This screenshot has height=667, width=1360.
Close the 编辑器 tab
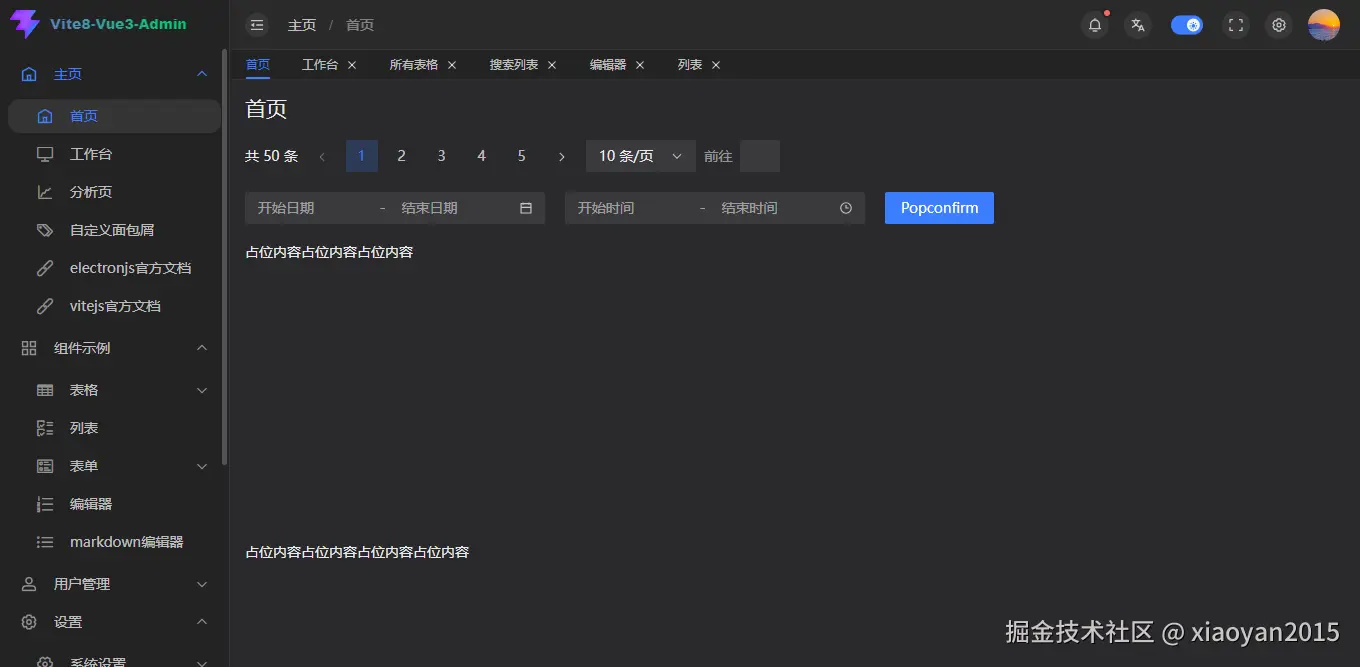(x=640, y=65)
